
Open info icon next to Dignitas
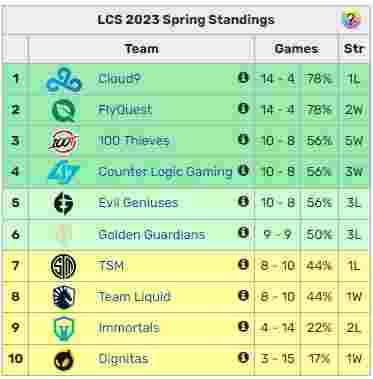click(x=243, y=357)
